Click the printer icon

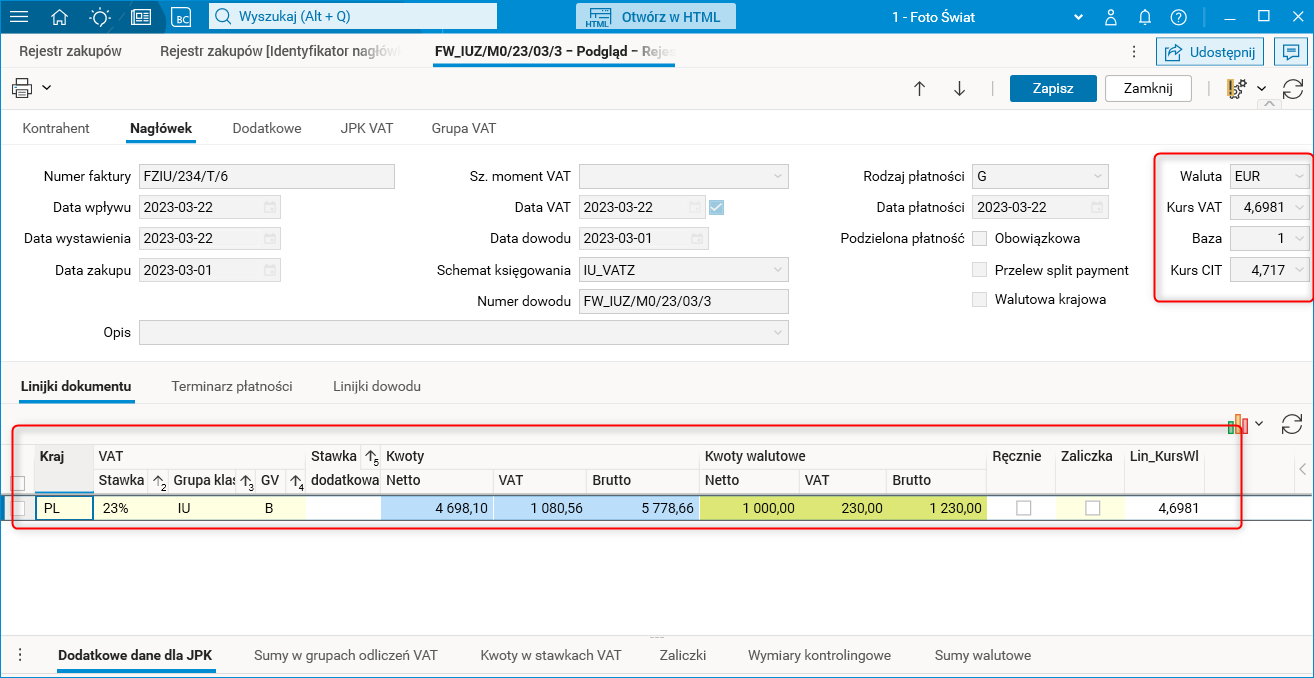22,88
